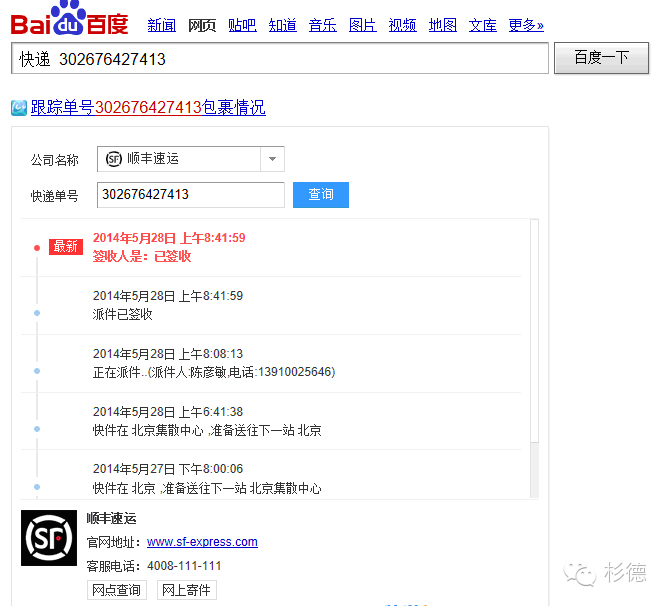Go to the 贴吧 tab
The width and height of the screenshot is (667, 606).
242,25
